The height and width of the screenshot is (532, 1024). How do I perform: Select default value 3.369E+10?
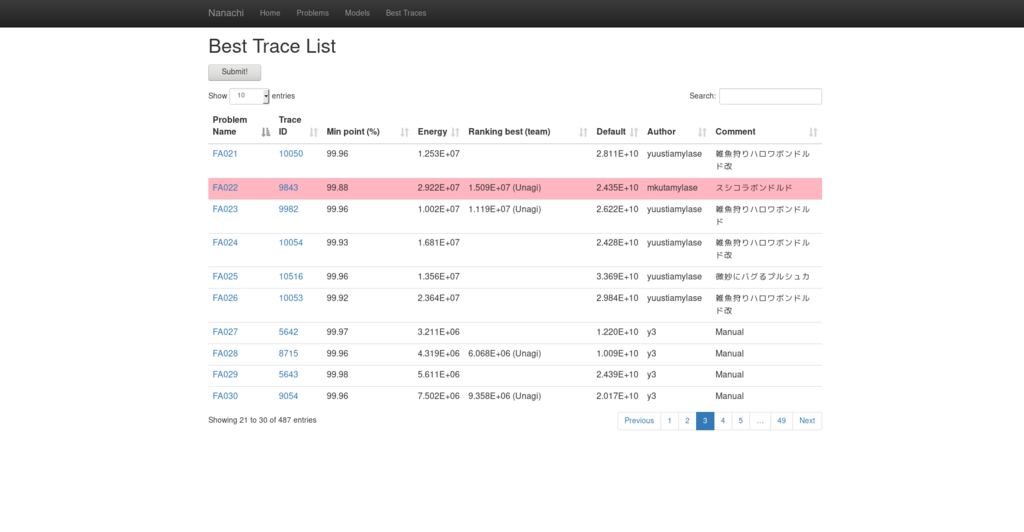point(617,277)
